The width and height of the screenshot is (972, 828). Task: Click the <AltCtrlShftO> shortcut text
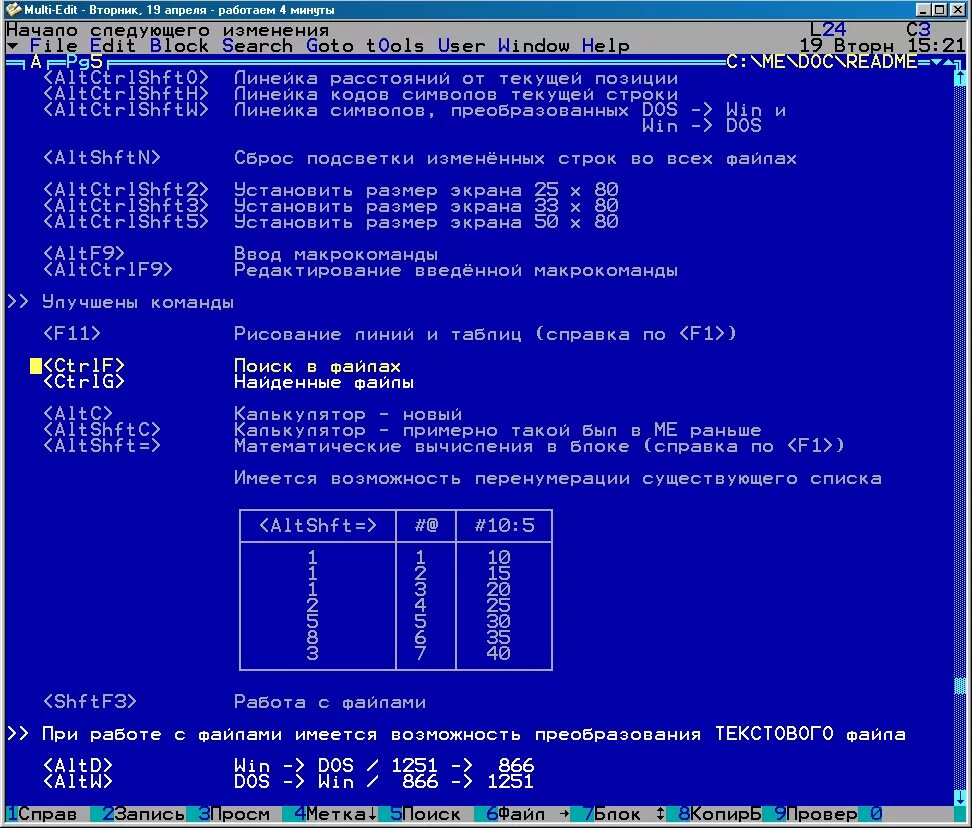click(126, 78)
